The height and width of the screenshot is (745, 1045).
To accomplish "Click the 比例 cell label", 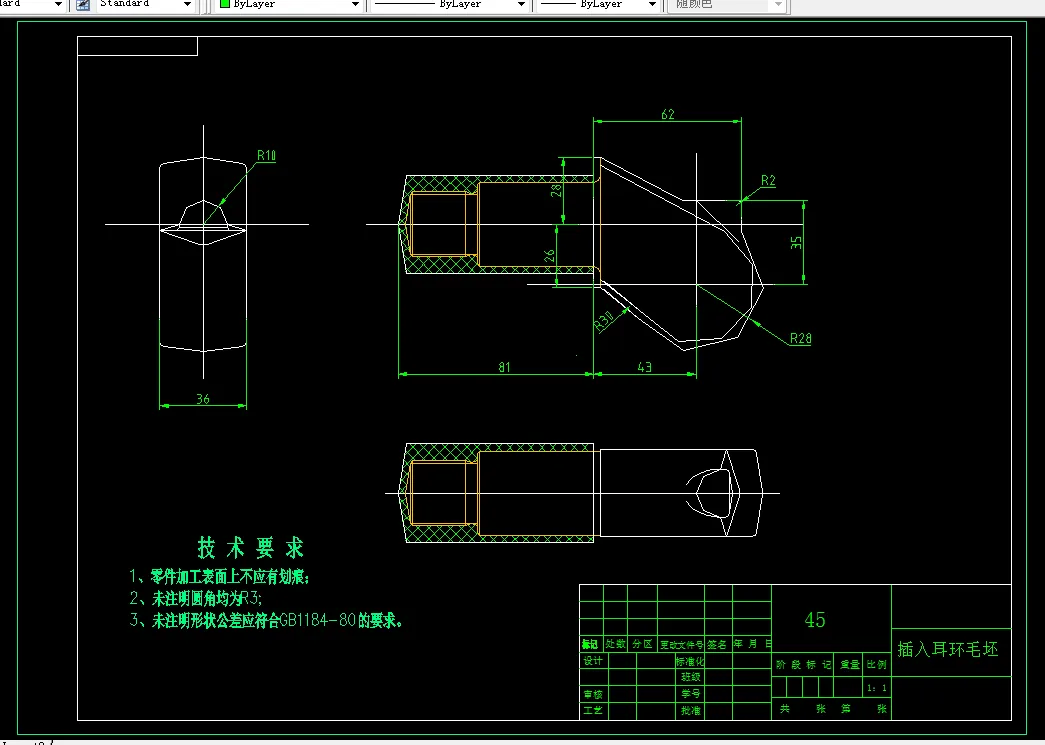I will [877, 664].
